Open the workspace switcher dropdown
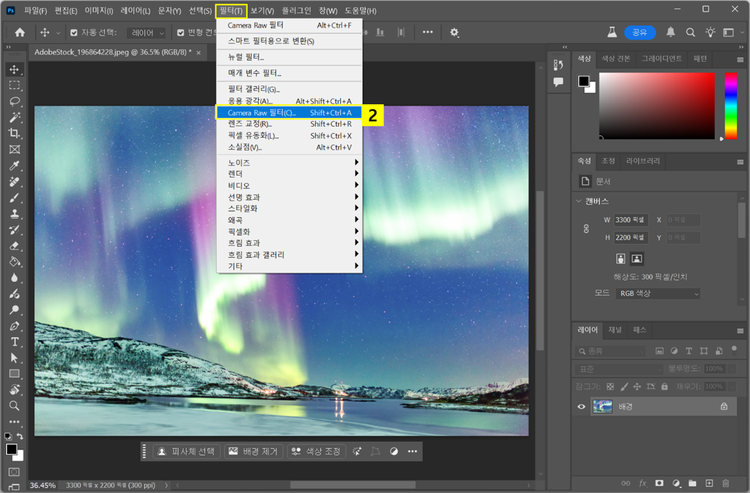Screen dimensions: 750x493 [x=731, y=33]
